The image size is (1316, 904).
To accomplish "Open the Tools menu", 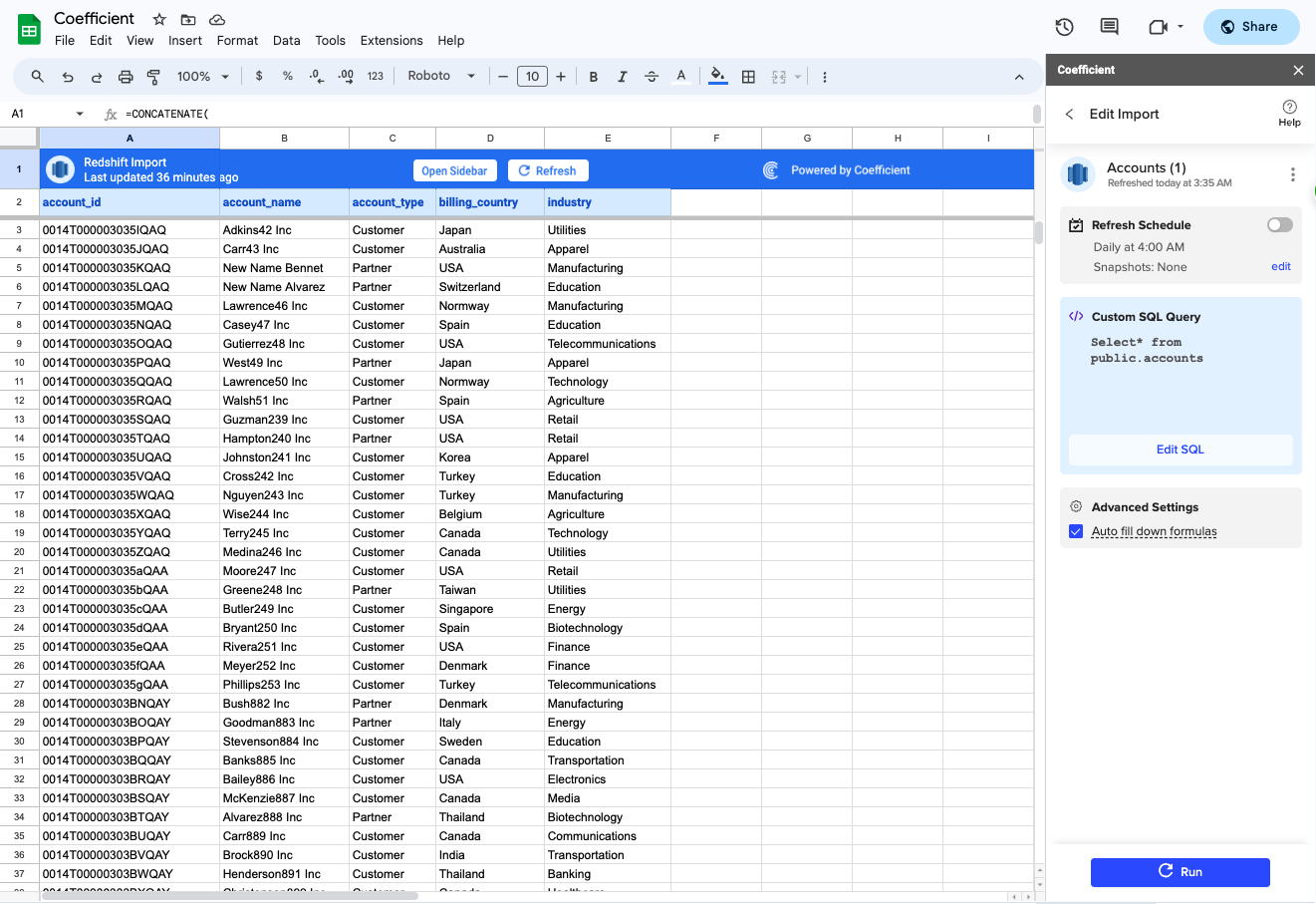I will [330, 41].
